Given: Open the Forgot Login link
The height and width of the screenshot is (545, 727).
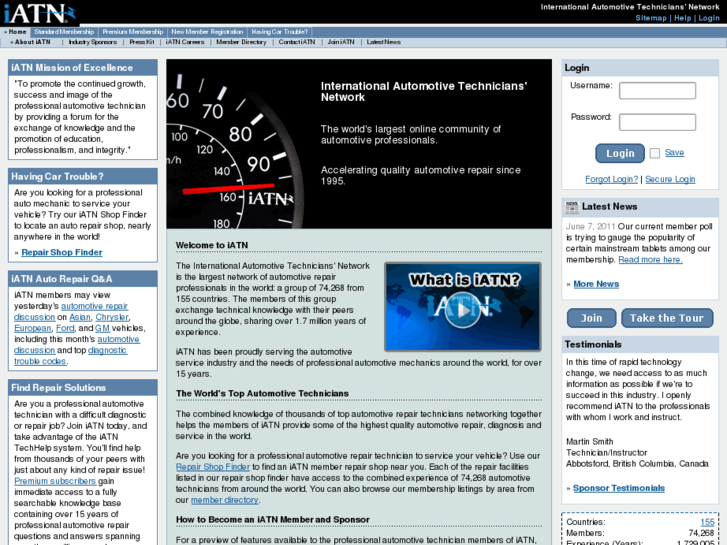Looking at the screenshot, I should [611, 179].
